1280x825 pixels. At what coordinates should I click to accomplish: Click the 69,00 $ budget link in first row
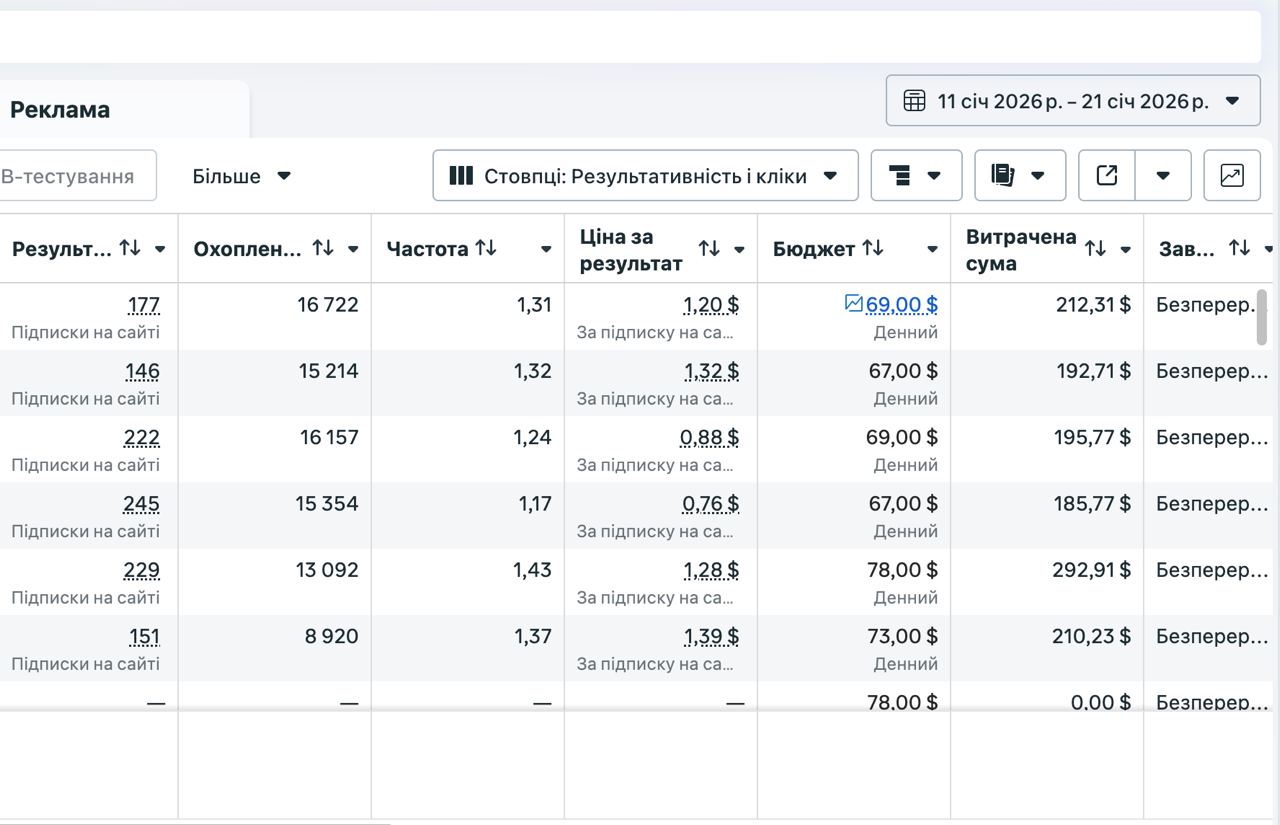point(902,304)
